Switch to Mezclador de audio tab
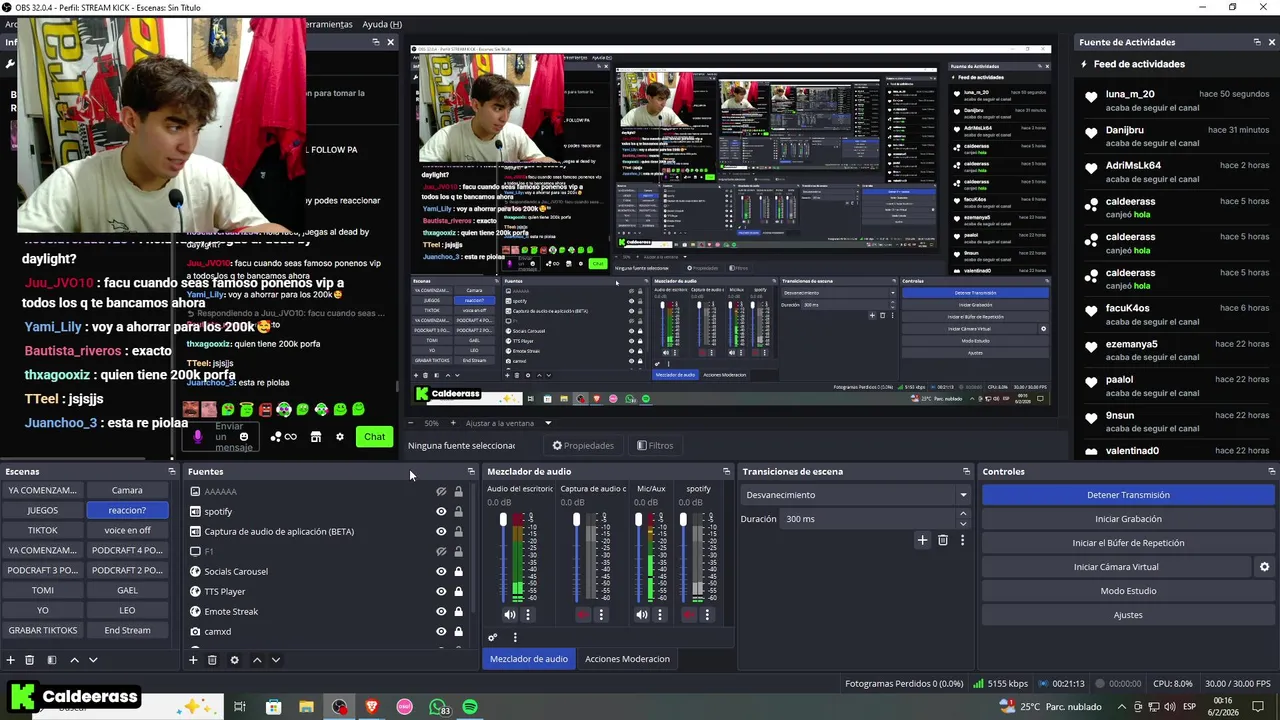The width and height of the screenshot is (1280, 720). pyautogui.click(x=529, y=659)
